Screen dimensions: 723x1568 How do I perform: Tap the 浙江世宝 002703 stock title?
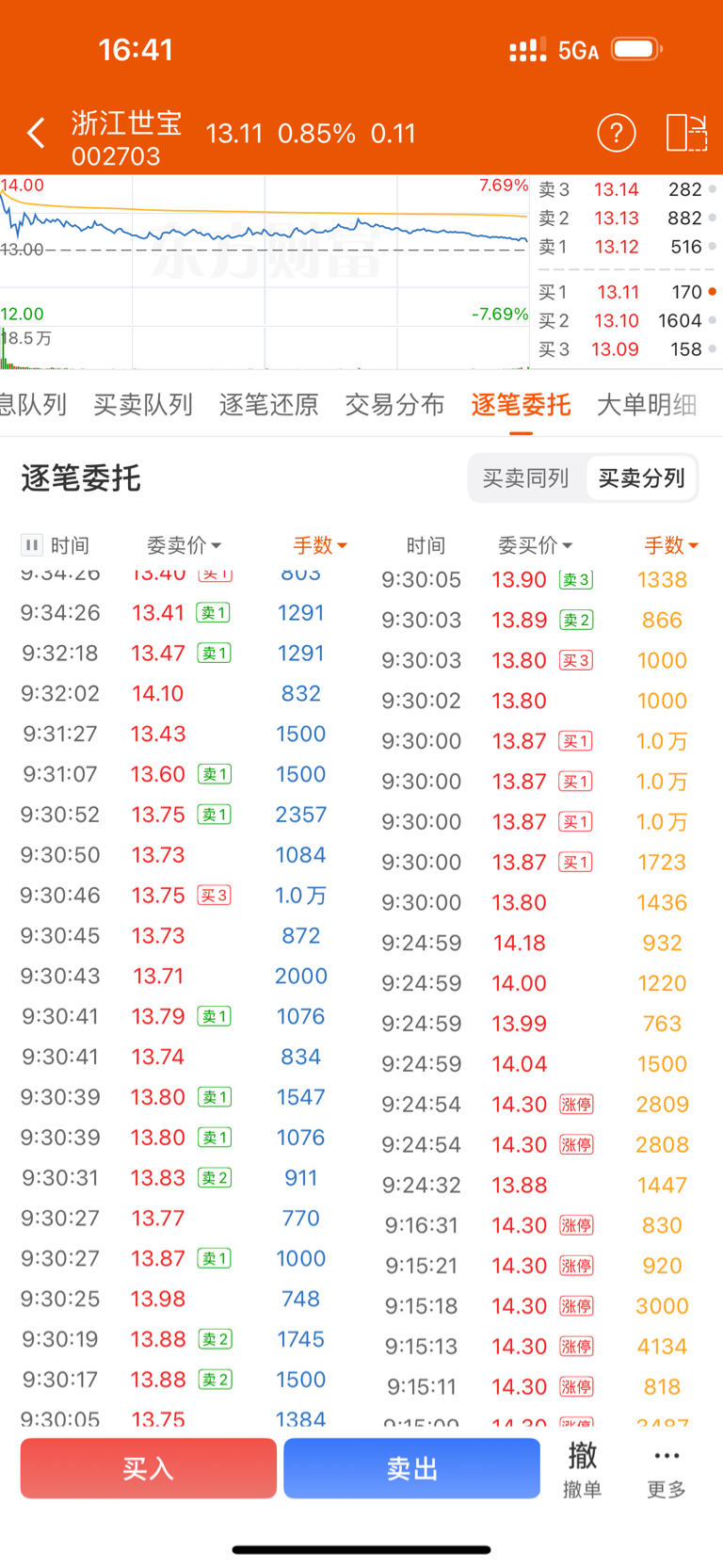(x=126, y=137)
